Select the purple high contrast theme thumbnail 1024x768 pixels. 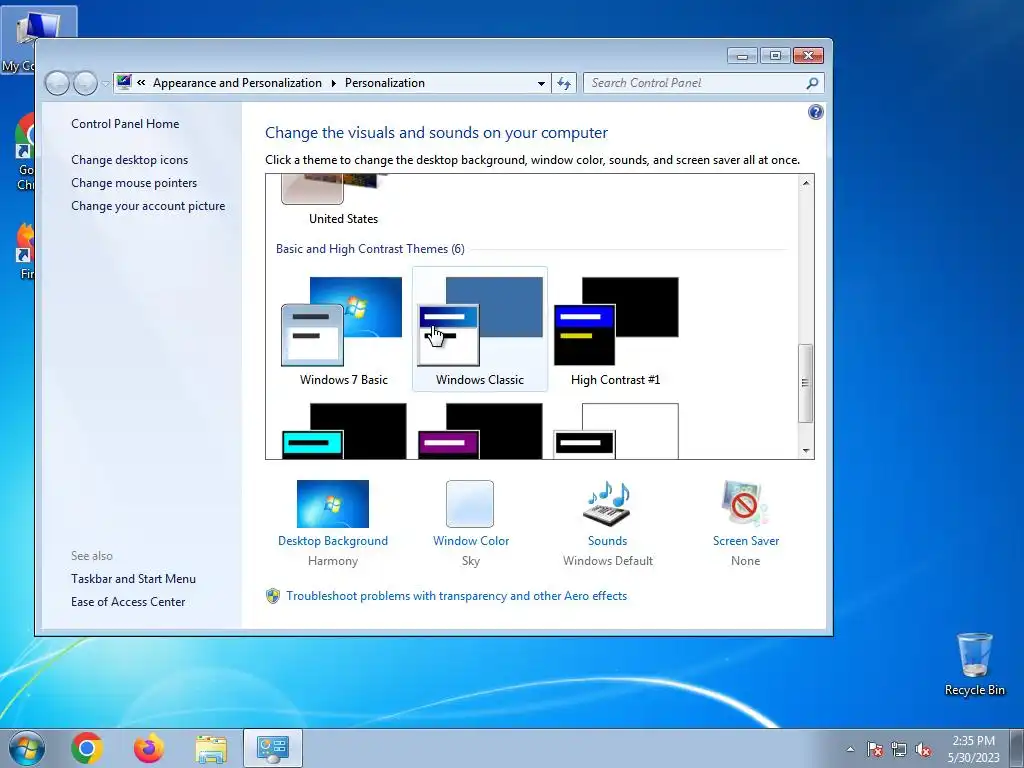point(480,431)
